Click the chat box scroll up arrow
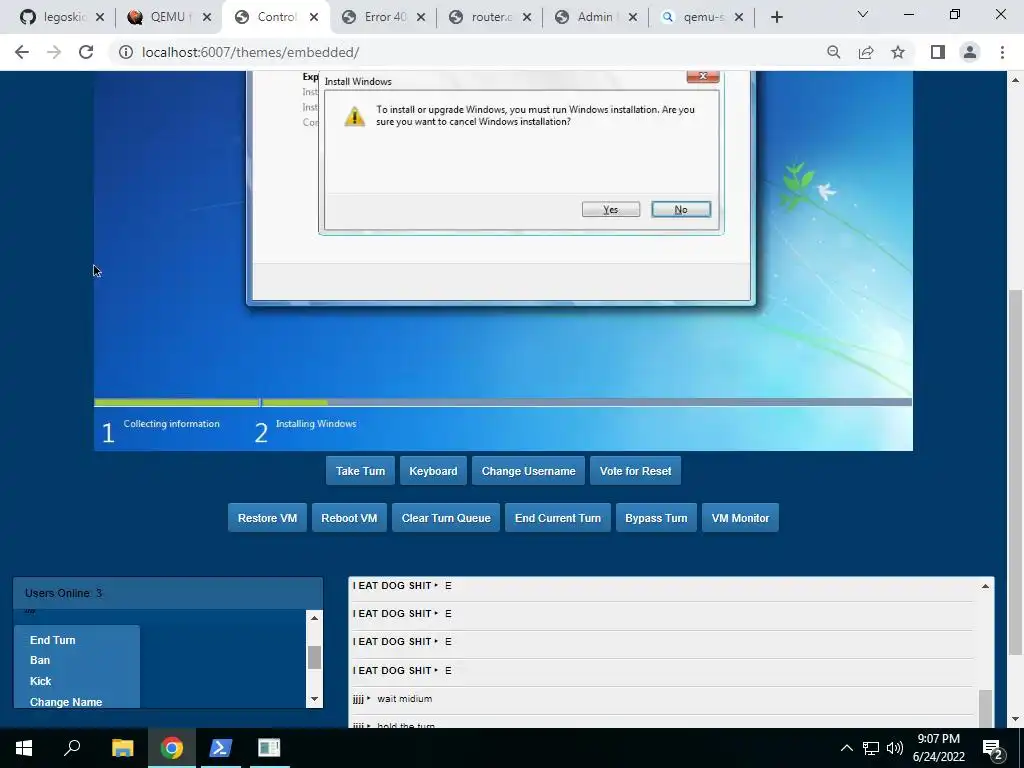This screenshot has width=1024, height=768. tap(985, 586)
